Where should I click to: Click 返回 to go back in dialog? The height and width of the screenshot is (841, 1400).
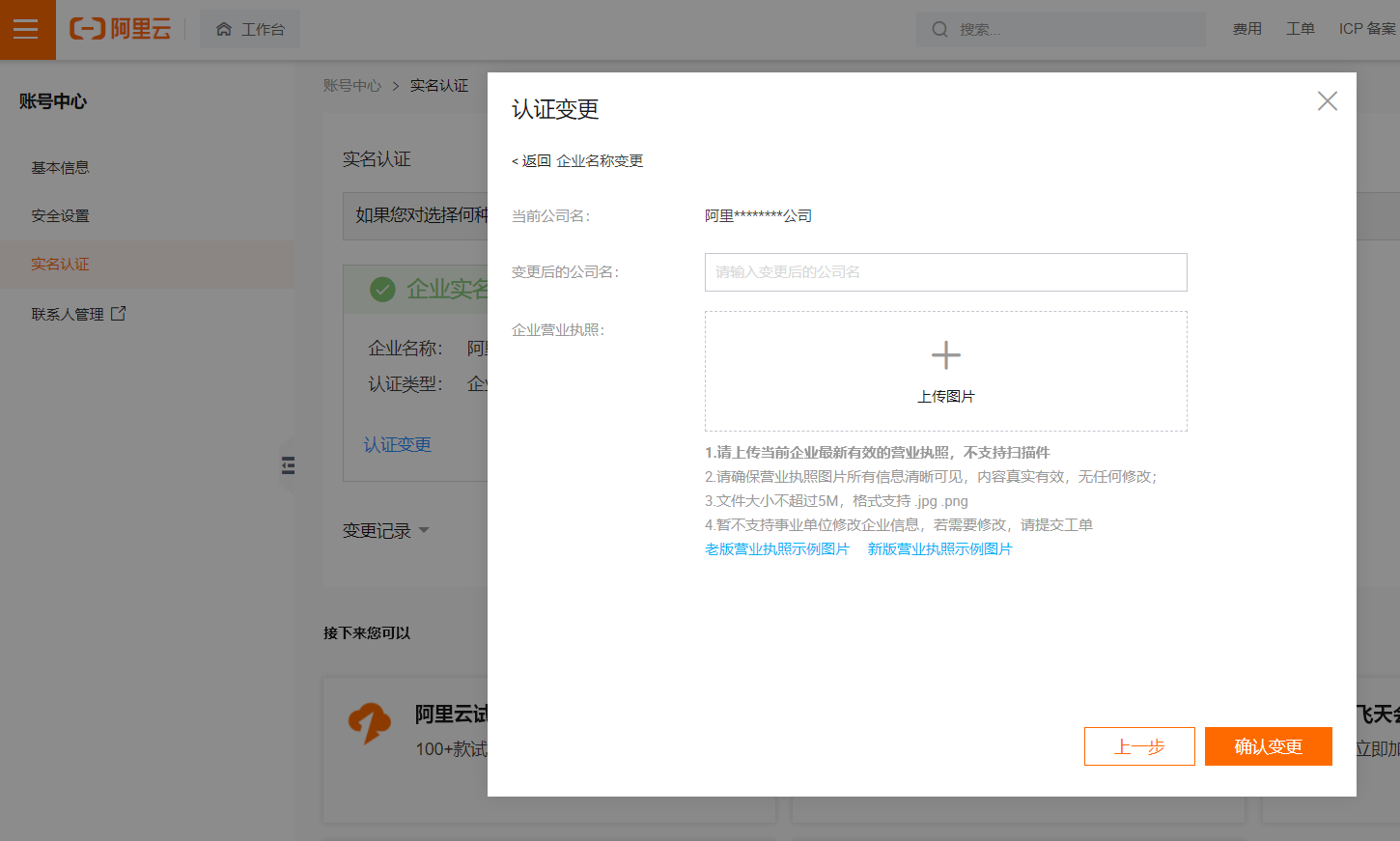(531, 160)
